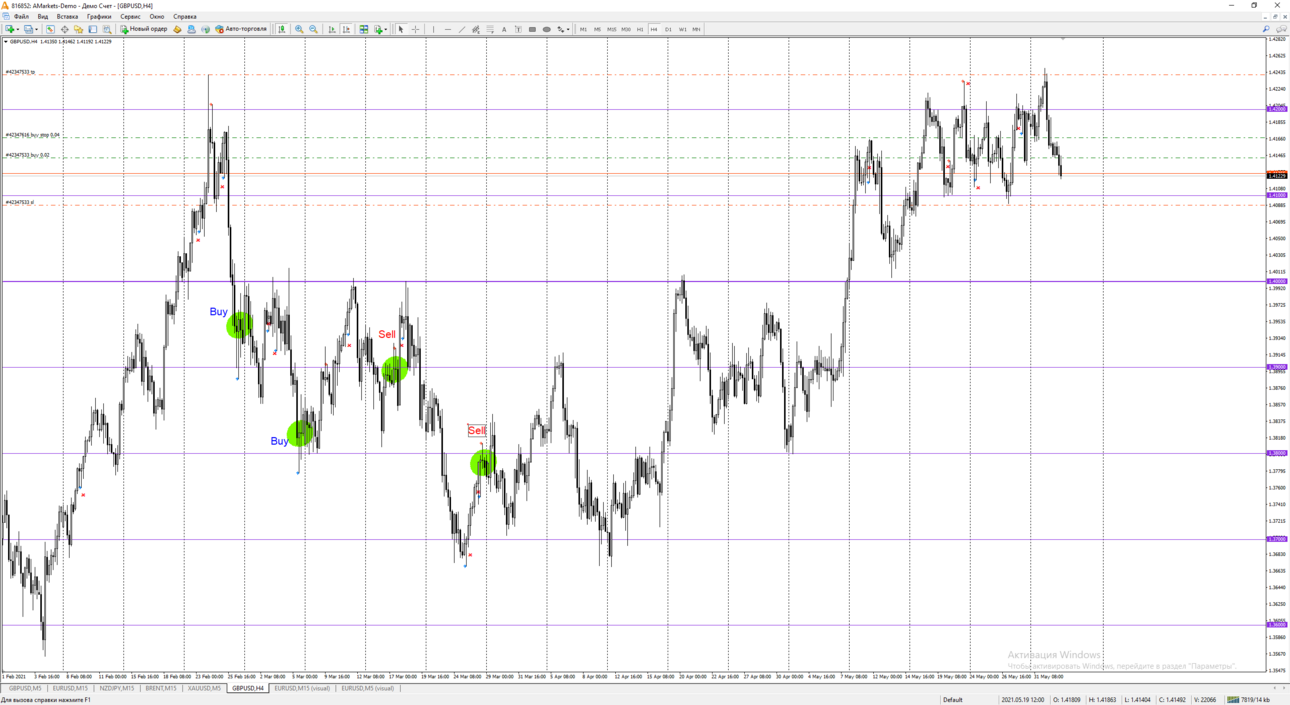Select the trendline tool
Image resolution: width=1290 pixels, height=705 pixels.
tap(462, 29)
